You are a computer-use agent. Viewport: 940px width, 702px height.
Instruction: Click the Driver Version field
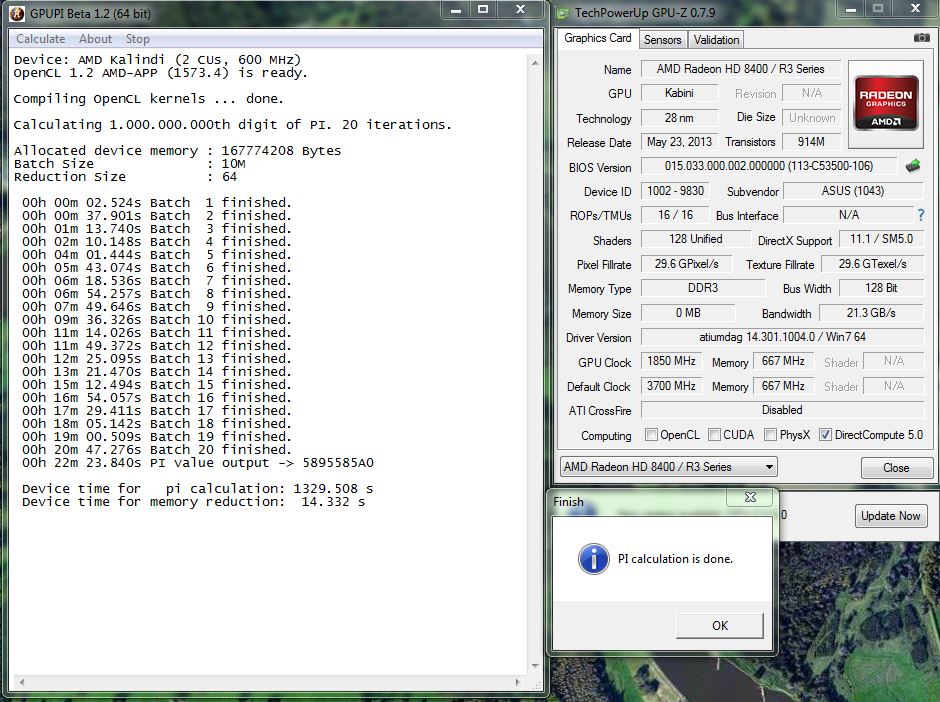[782, 337]
